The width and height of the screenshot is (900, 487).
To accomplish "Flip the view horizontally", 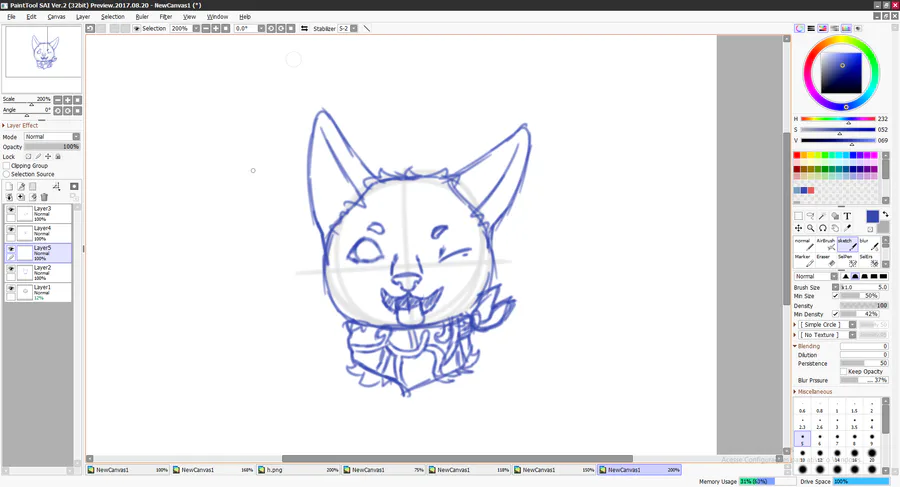I will point(304,28).
